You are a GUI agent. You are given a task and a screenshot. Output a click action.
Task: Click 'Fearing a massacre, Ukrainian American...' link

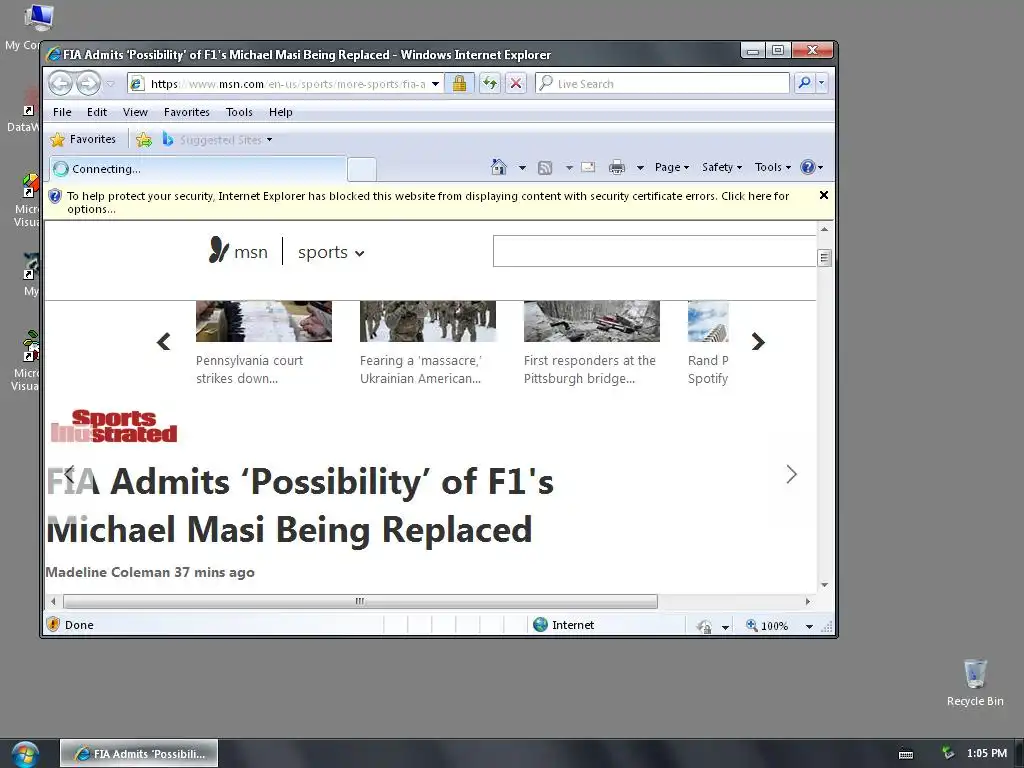(x=421, y=370)
